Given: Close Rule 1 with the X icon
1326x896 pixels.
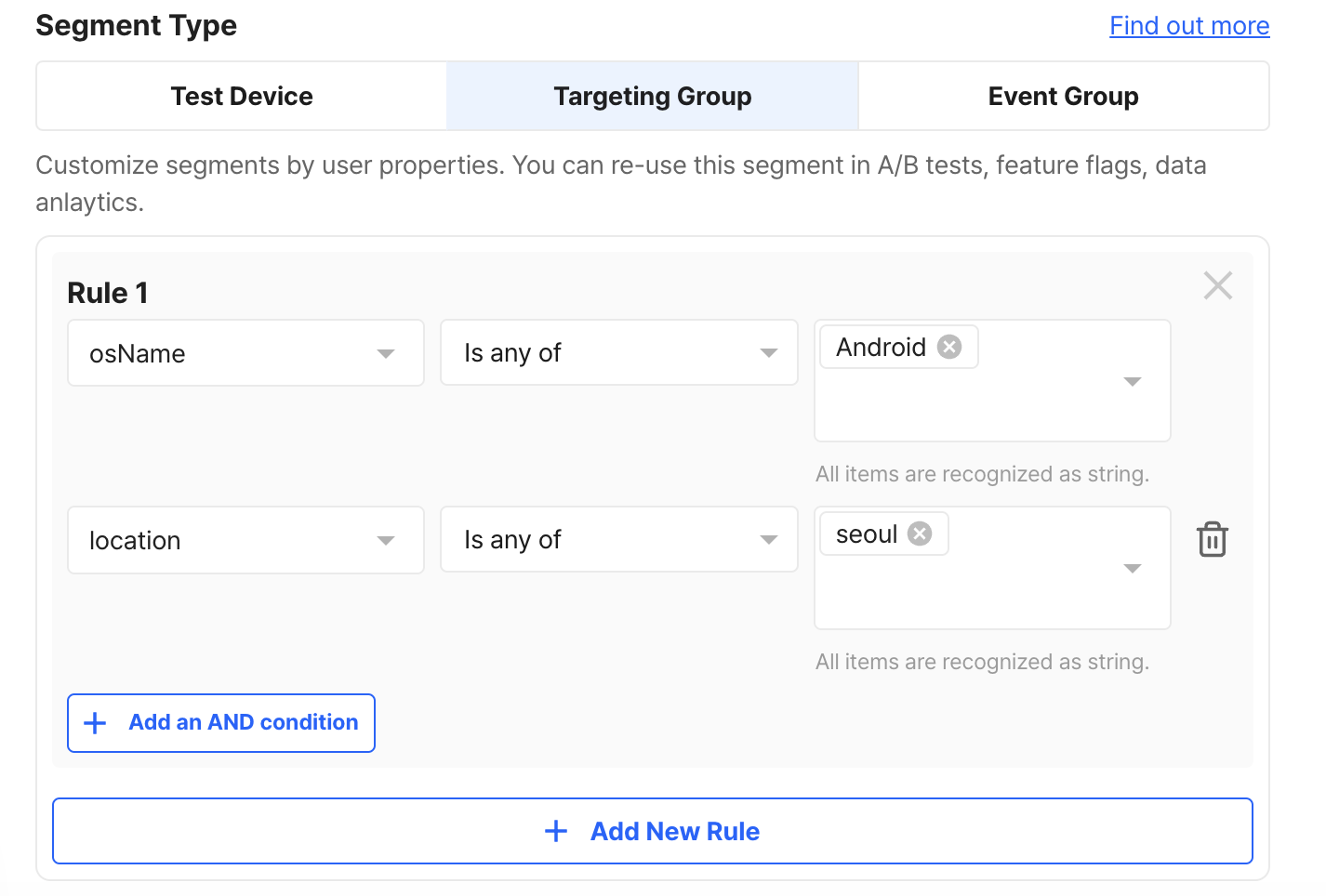Looking at the screenshot, I should click(1217, 285).
